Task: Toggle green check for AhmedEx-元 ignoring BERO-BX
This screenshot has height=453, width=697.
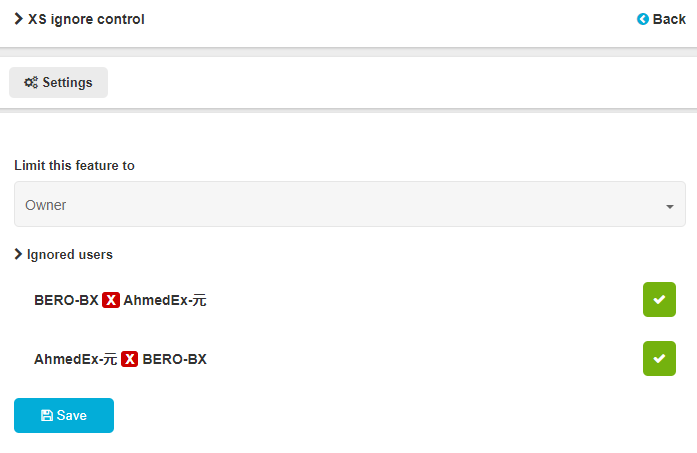Action: (659, 358)
